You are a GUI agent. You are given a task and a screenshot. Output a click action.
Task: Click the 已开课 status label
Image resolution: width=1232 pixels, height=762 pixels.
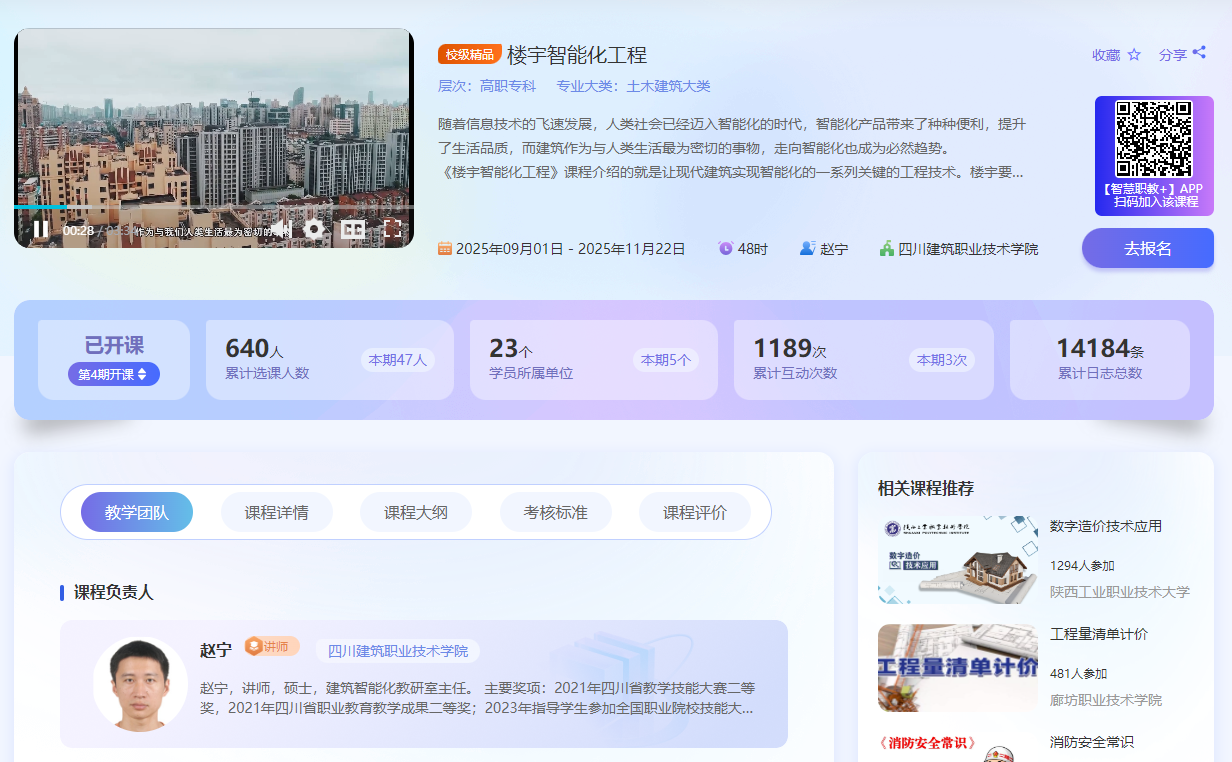tap(114, 345)
